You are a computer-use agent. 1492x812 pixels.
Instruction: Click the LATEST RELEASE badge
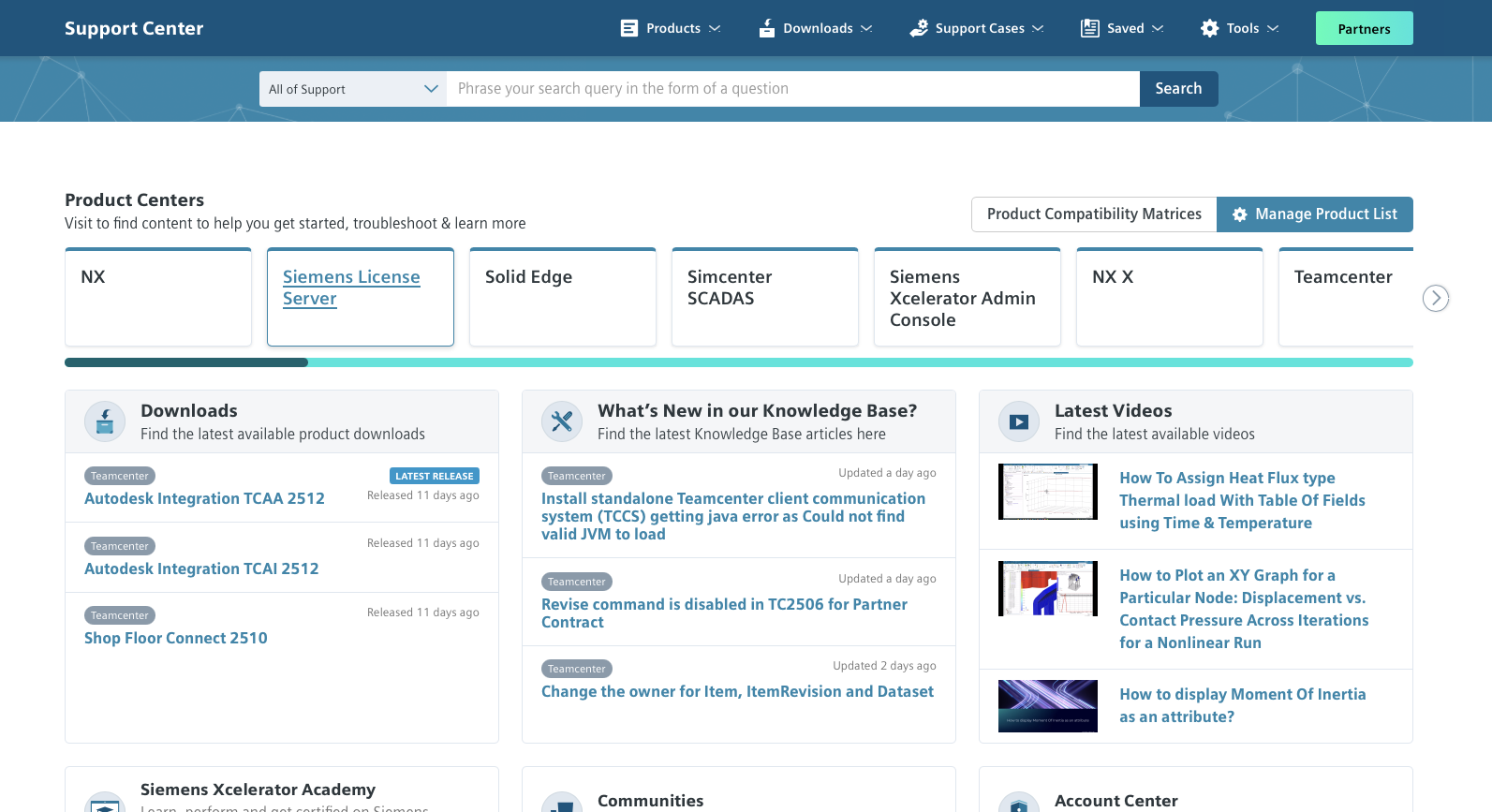435,477
